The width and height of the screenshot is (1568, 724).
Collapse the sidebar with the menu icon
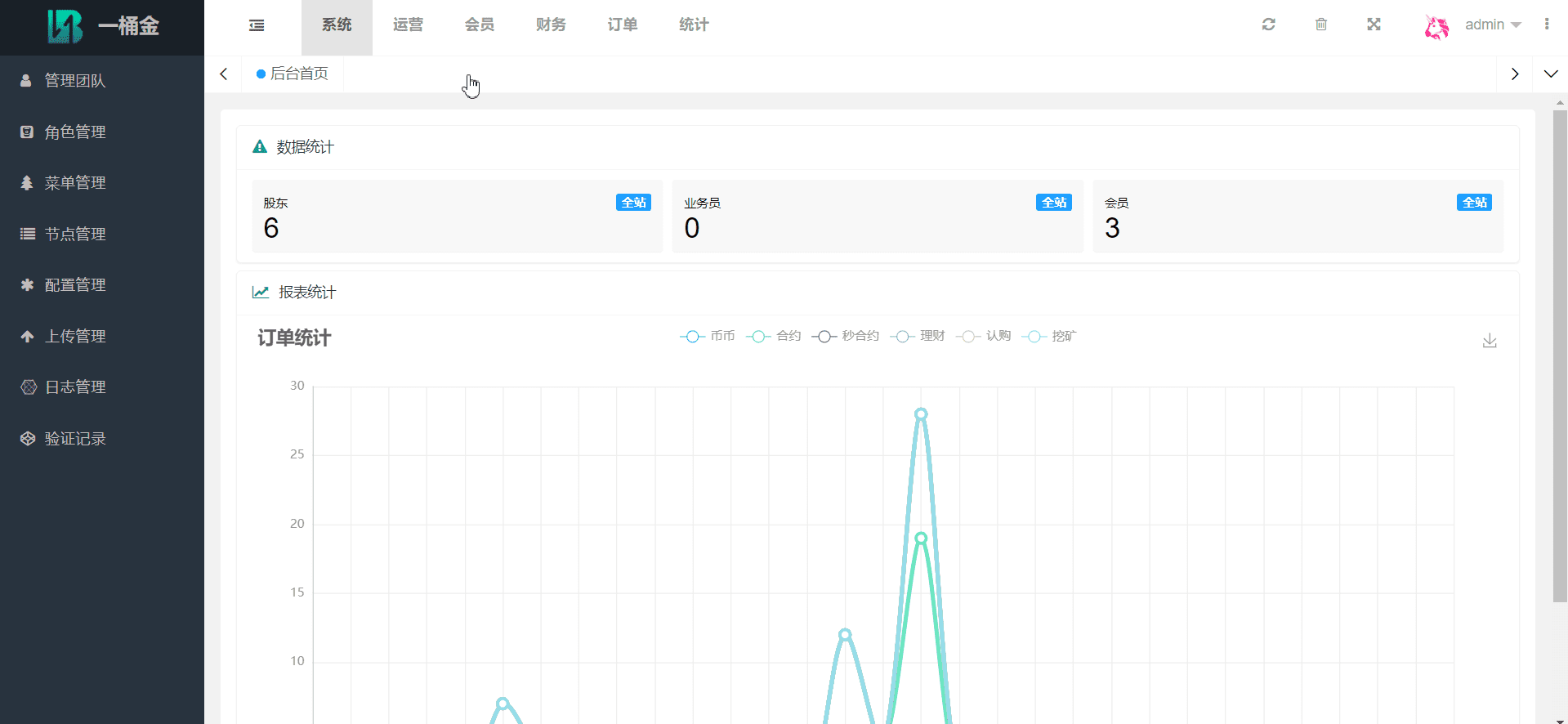click(x=257, y=25)
